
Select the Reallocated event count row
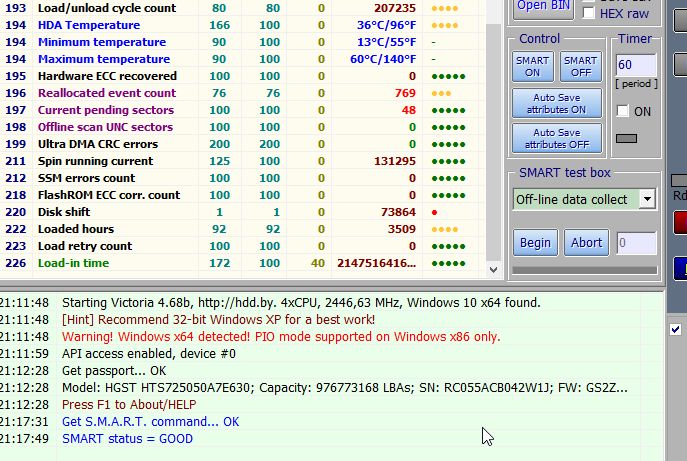[x=241, y=93]
